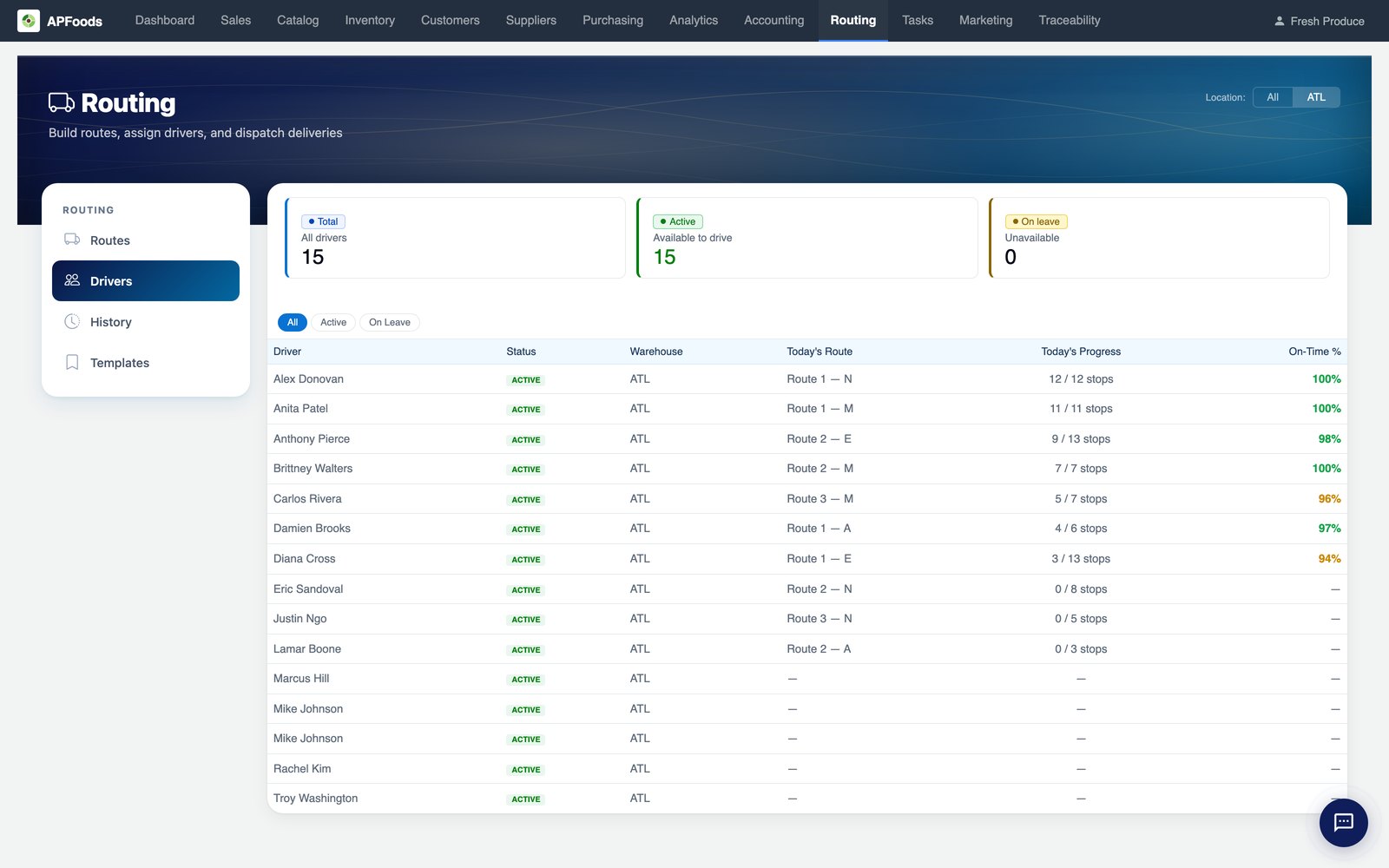1389x868 pixels.
Task: Click Lamar Boone's 0 / 3 stops cell
Action: [1081, 649]
